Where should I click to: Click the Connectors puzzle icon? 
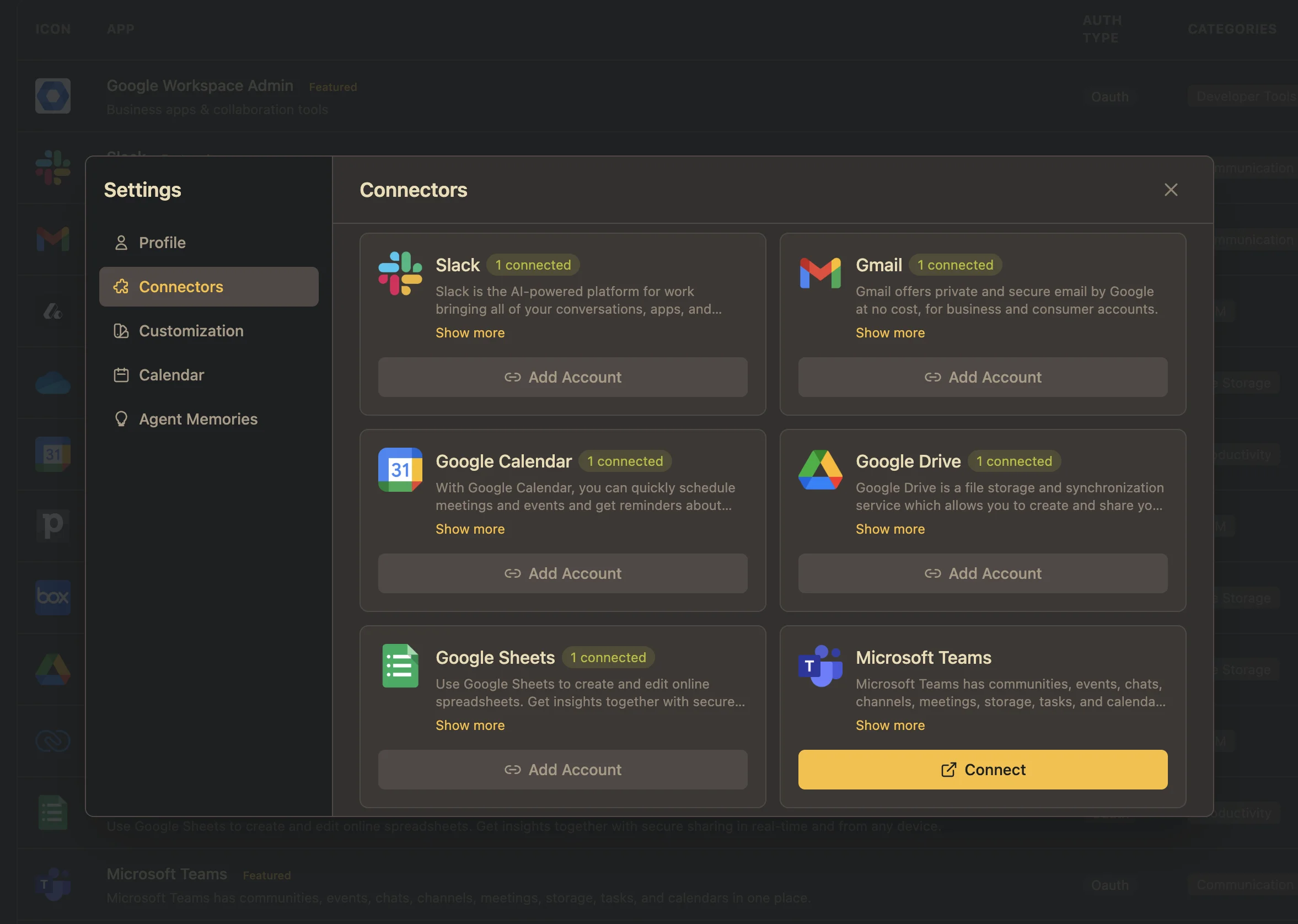121,287
